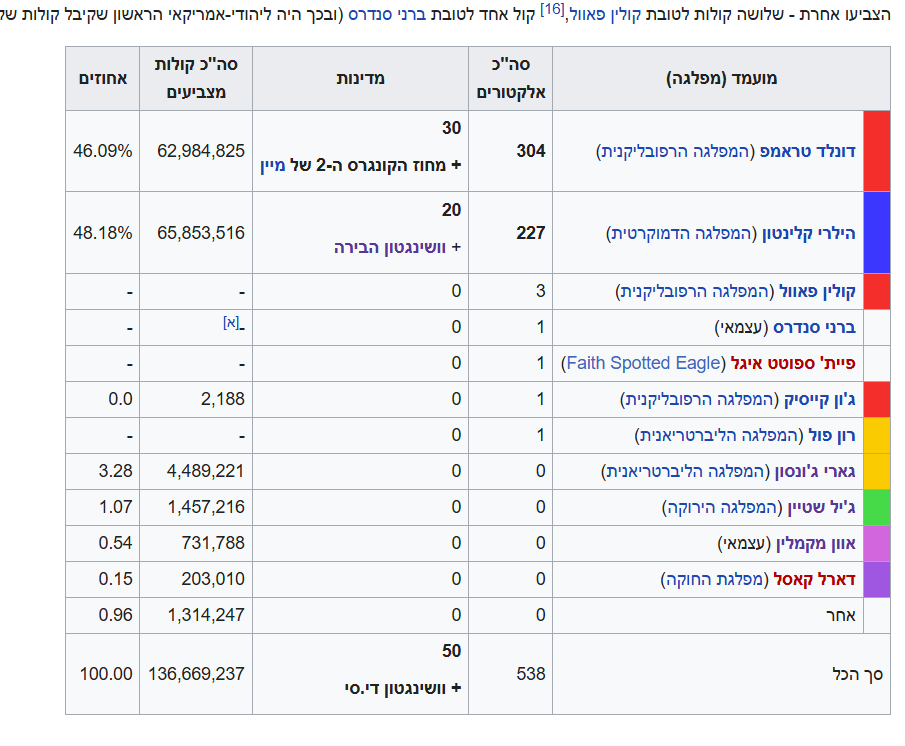The height and width of the screenshot is (746, 905).
Task: Click the המפלגה הדמוקרטית (Democratic Party) link
Action: point(680,233)
